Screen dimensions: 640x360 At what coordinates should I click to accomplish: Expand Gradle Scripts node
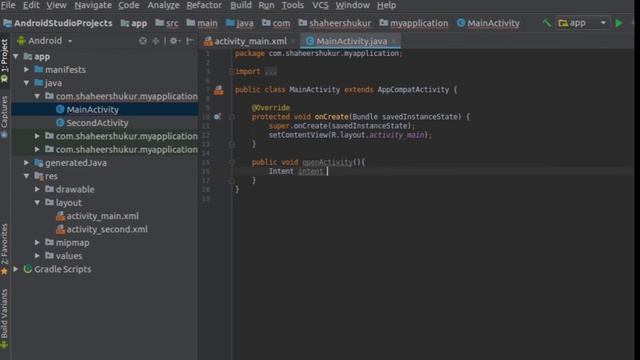point(16,269)
